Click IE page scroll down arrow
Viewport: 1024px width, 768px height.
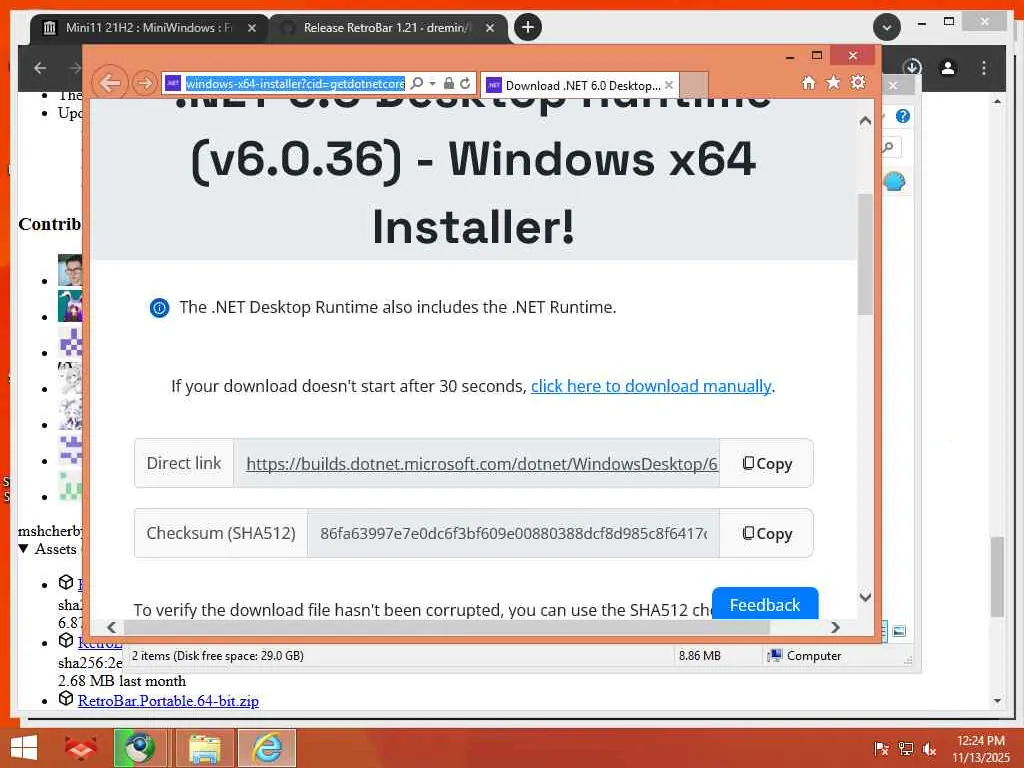(865, 597)
